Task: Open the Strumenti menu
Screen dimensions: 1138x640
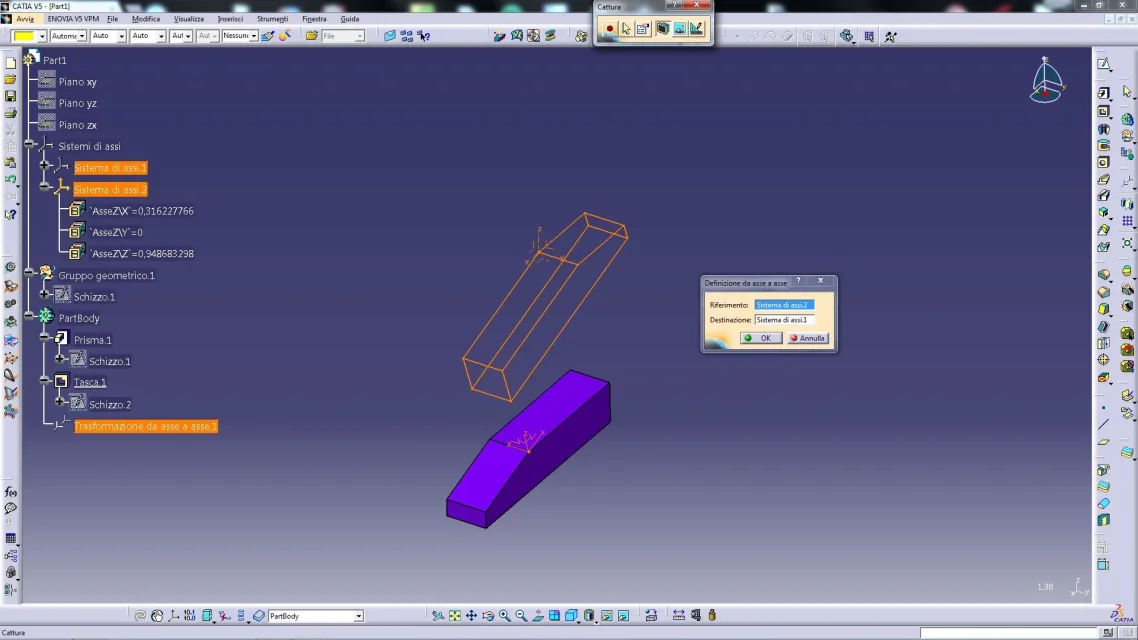Action: [272, 19]
